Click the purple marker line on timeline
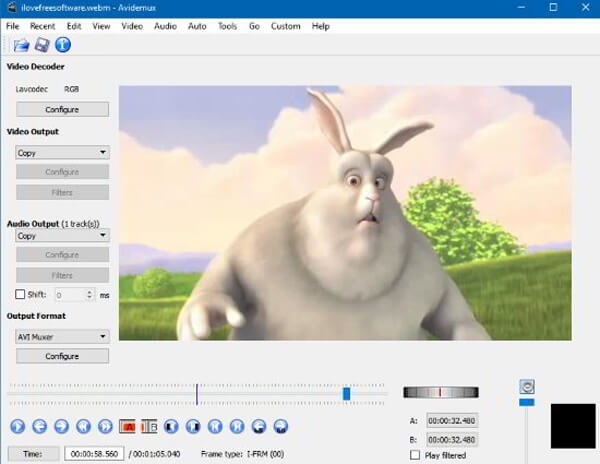 point(197,394)
